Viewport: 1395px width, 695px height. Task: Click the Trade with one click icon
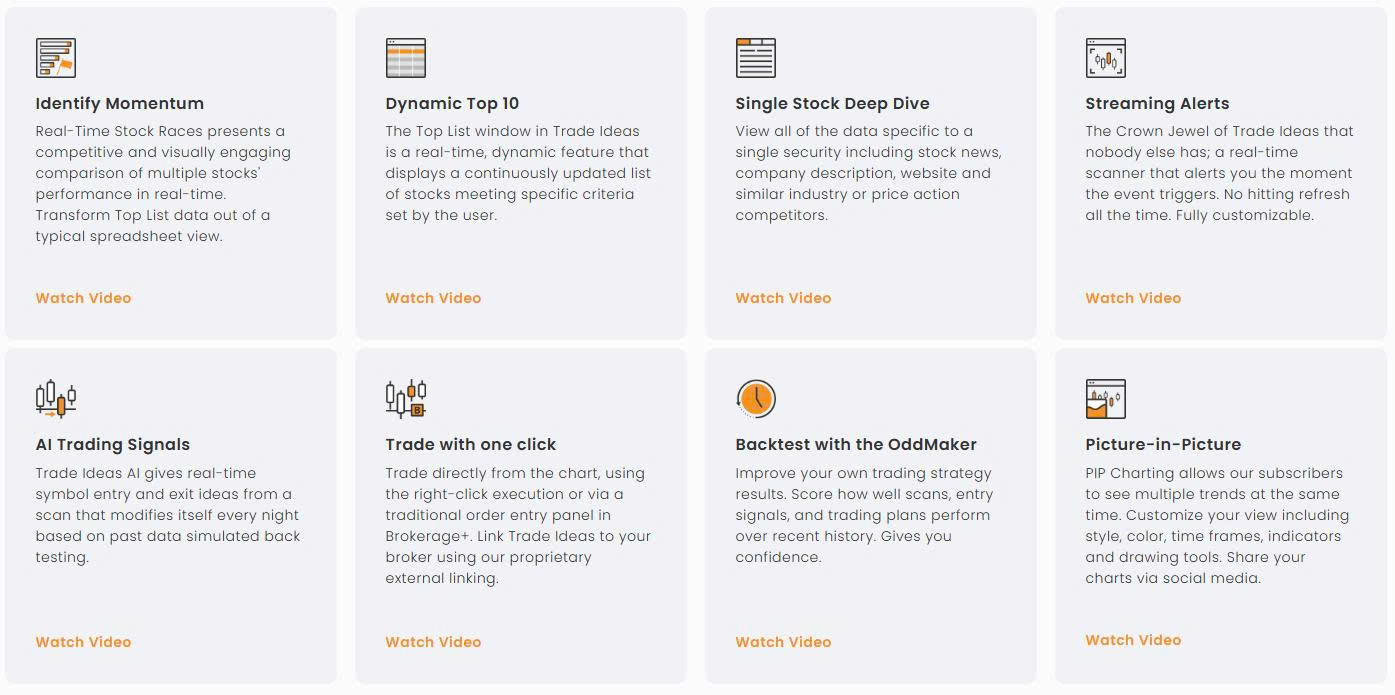406,398
